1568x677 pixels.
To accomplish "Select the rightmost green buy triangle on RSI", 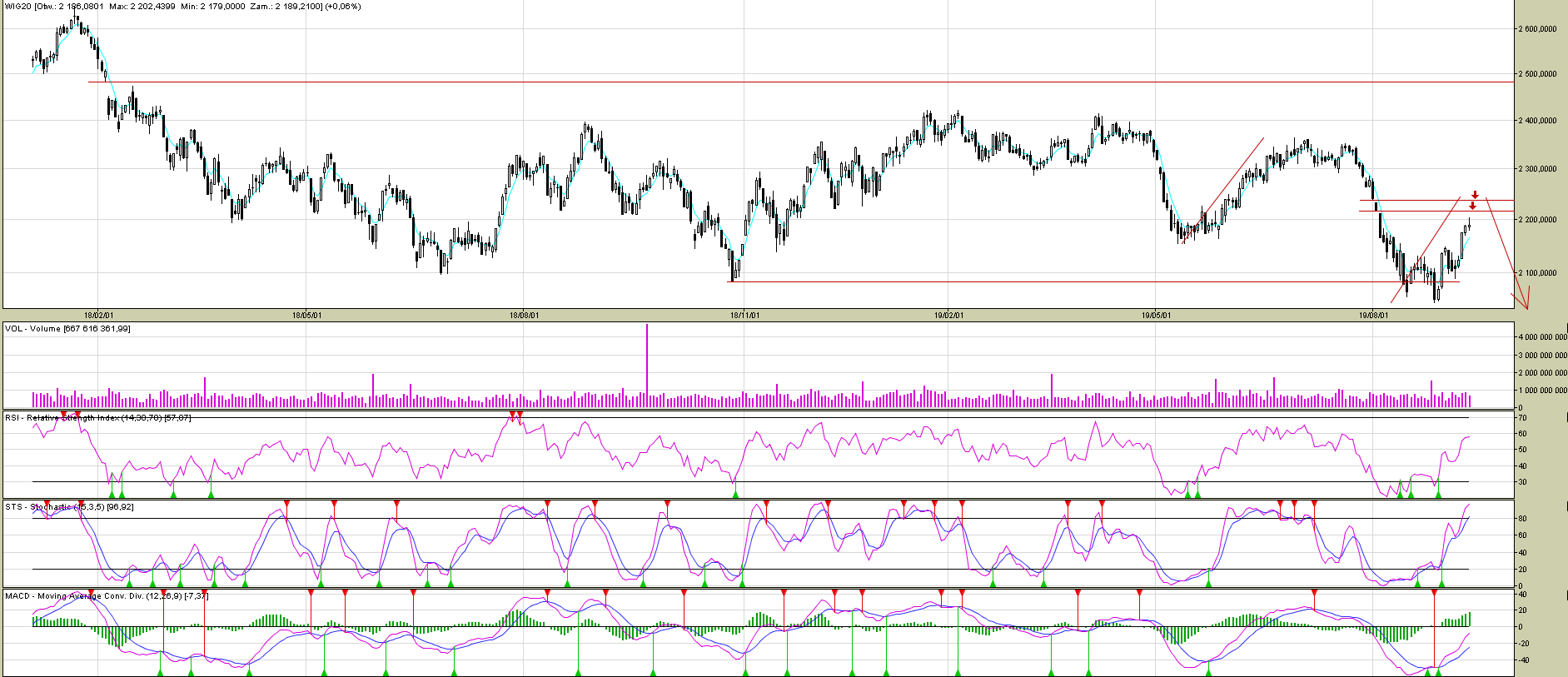I will [x=1438, y=495].
